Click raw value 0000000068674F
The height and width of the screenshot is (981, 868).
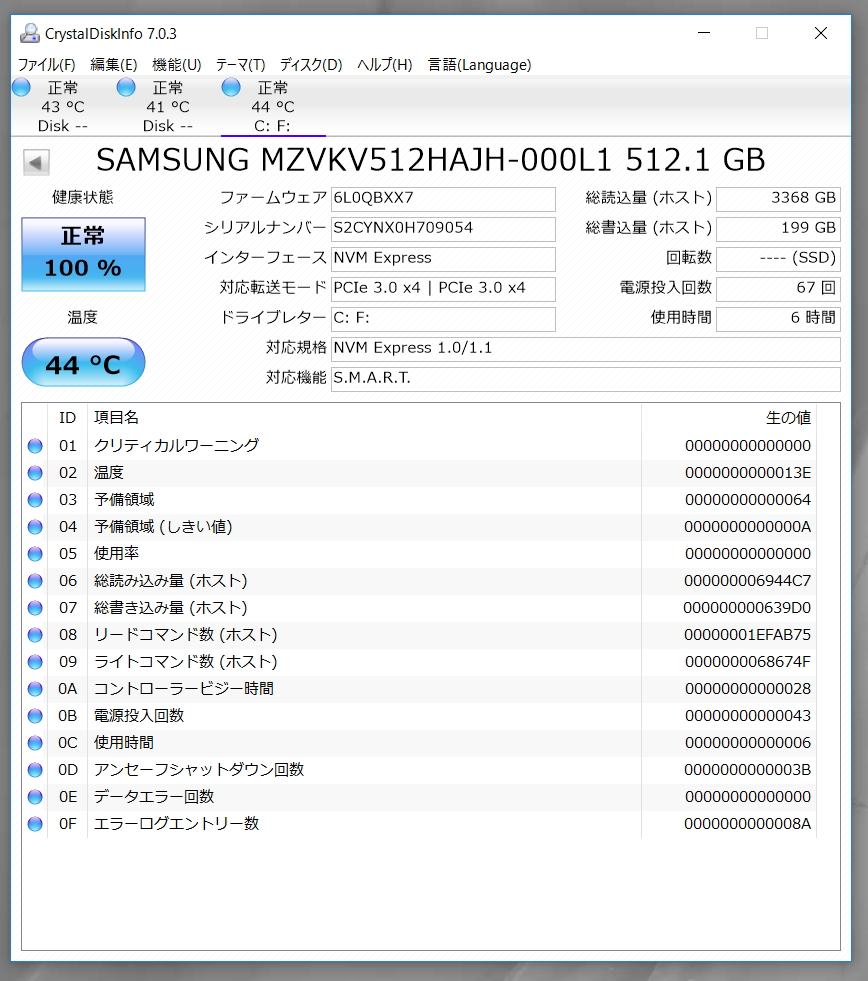click(748, 662)
